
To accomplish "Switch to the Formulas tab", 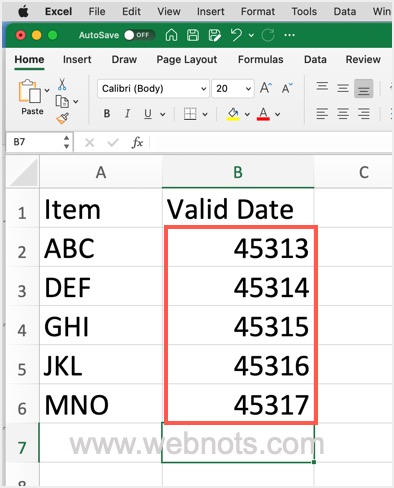I will coord(260,59).
